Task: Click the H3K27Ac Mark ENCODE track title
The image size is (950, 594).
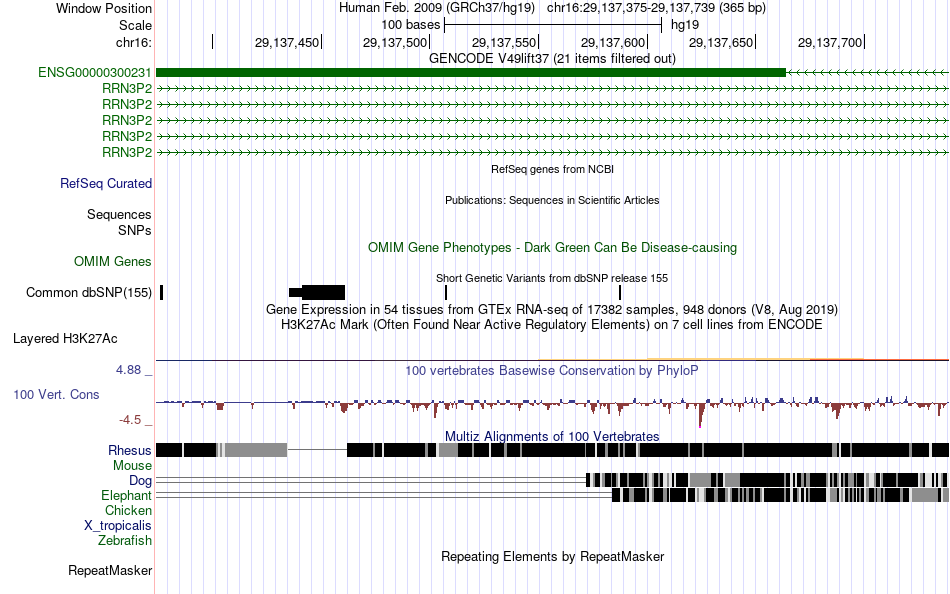Action: (552, 324)
